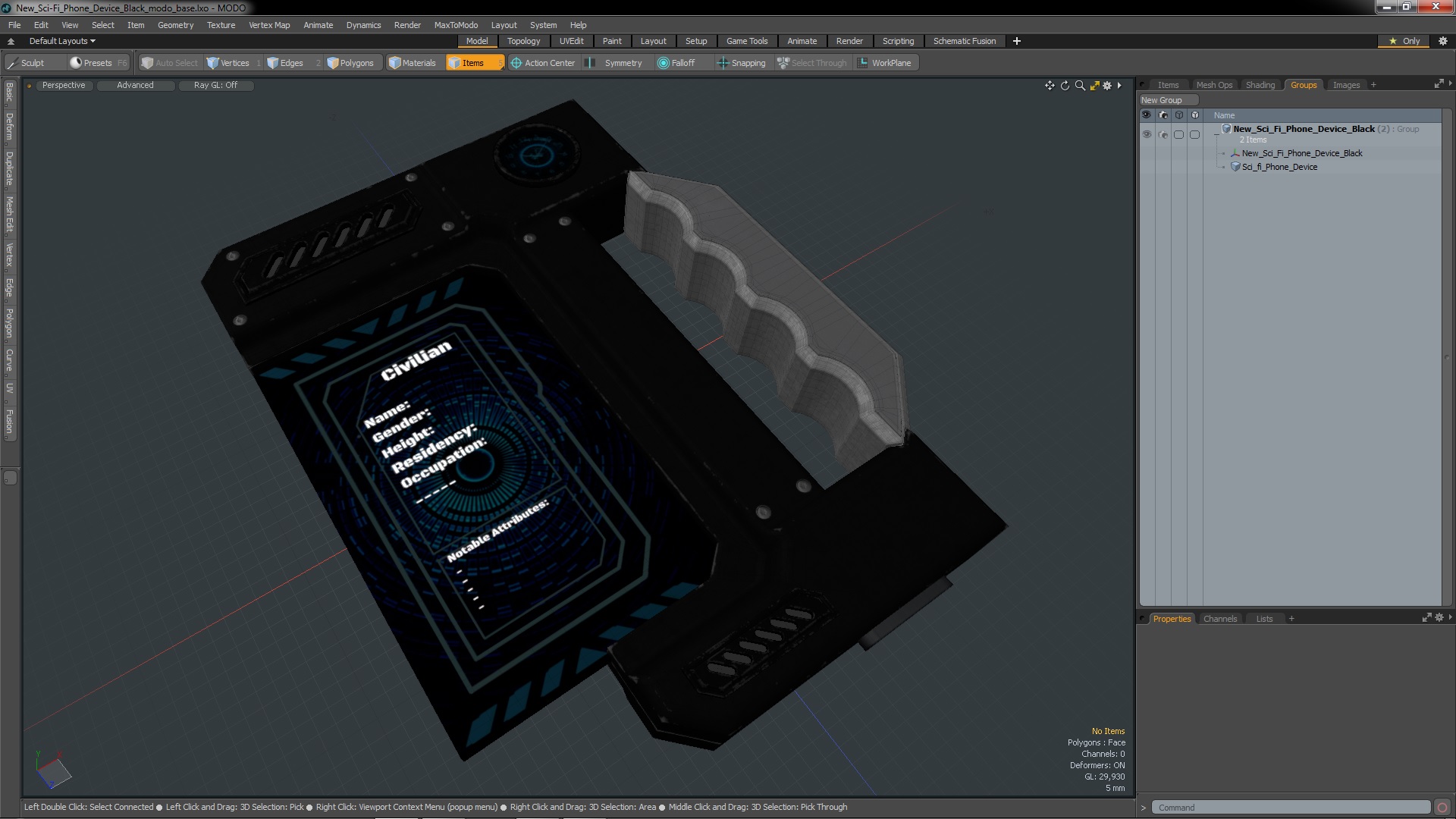Viewport: 1456px width, 819px height.
Task: Open the Action Center options
Action: [543, 63]
